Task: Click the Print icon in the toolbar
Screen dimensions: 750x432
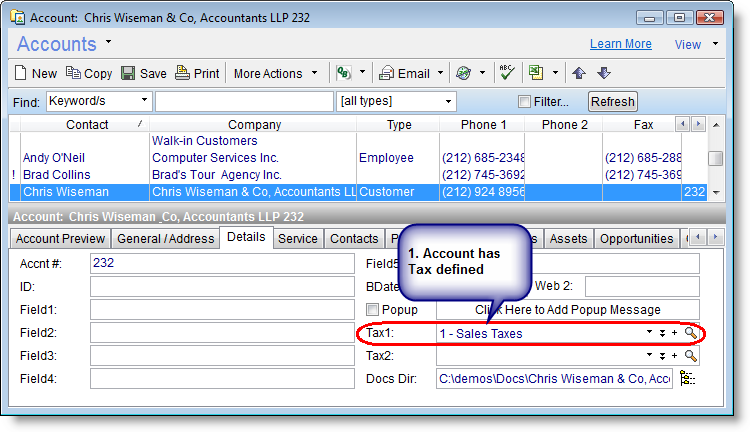Action: tap(182, 73)
